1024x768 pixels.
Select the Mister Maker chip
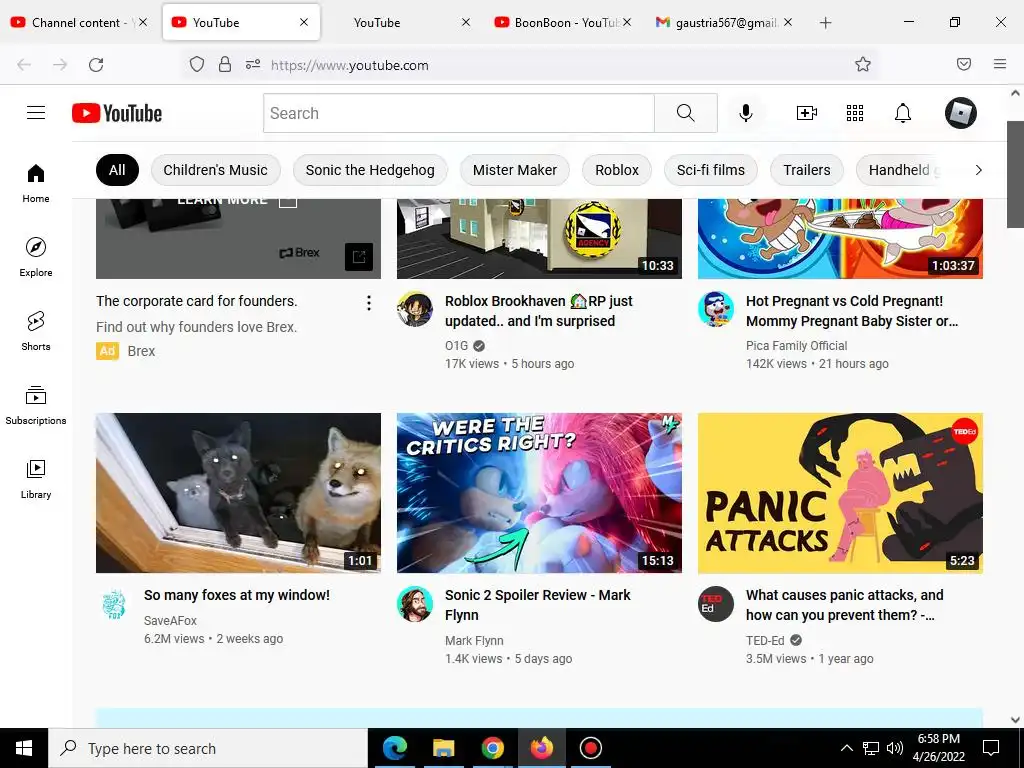(x=515, y=170)
